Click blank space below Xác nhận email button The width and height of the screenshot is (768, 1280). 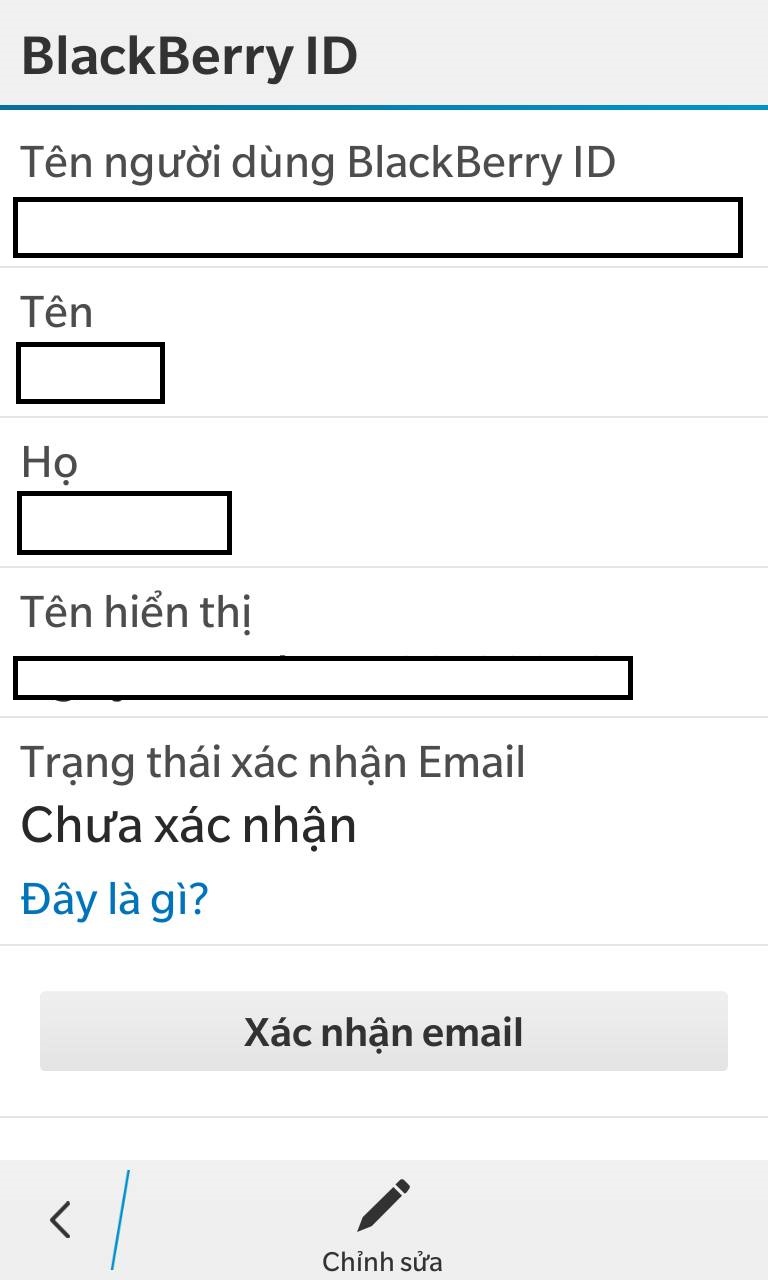(x=384, y=1138)
